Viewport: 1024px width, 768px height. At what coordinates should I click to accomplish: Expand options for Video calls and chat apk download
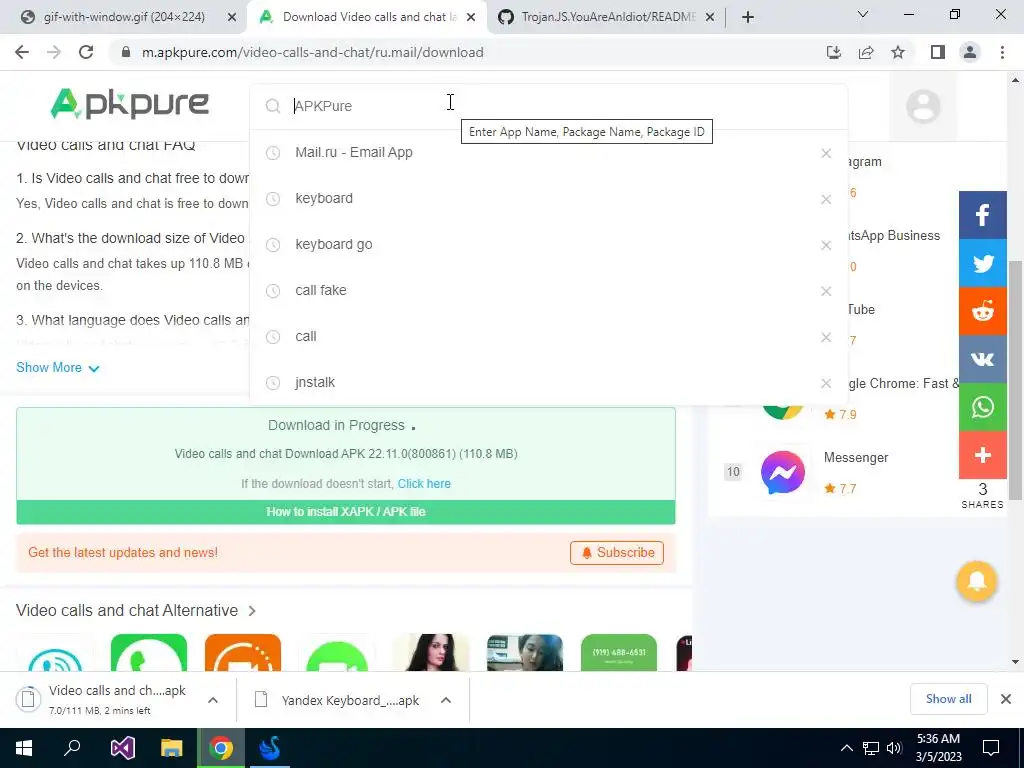pyautogui.click(x=213, y=700)
